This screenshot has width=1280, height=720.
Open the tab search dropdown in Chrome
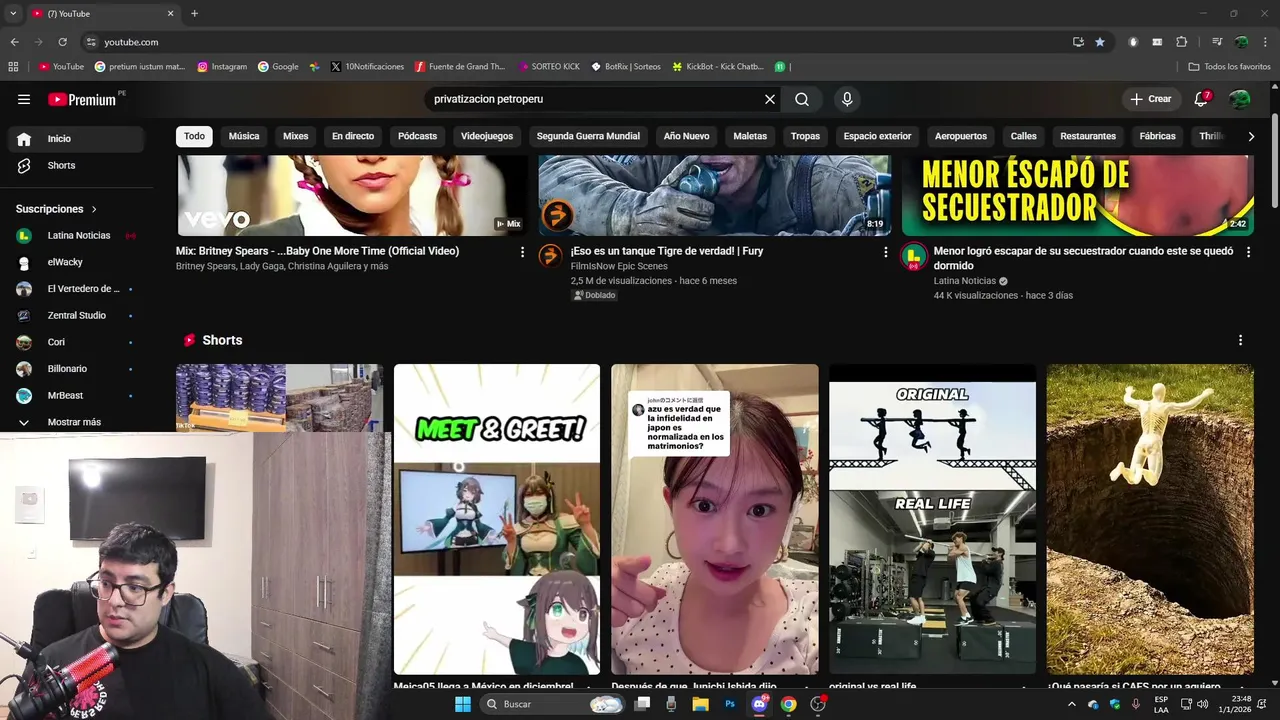tap(13, 14)
